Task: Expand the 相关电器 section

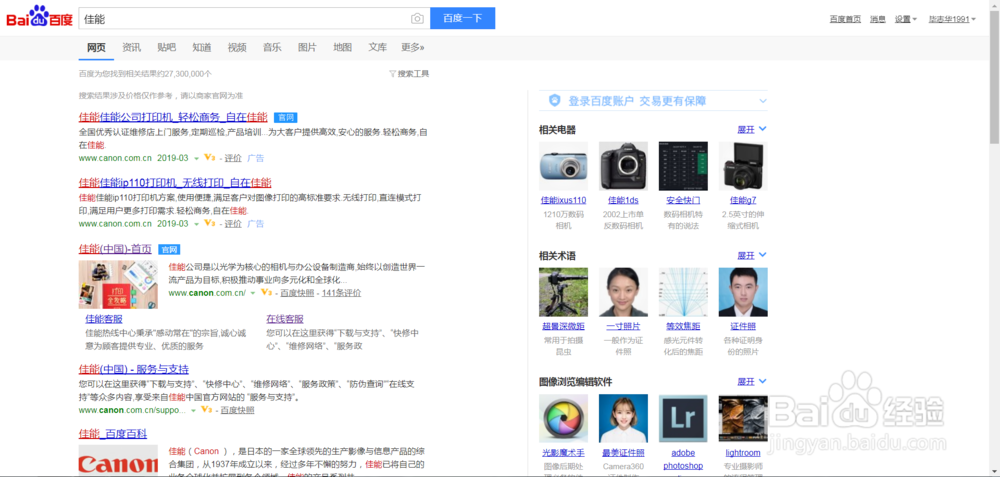Action: (x=752, y=129)
